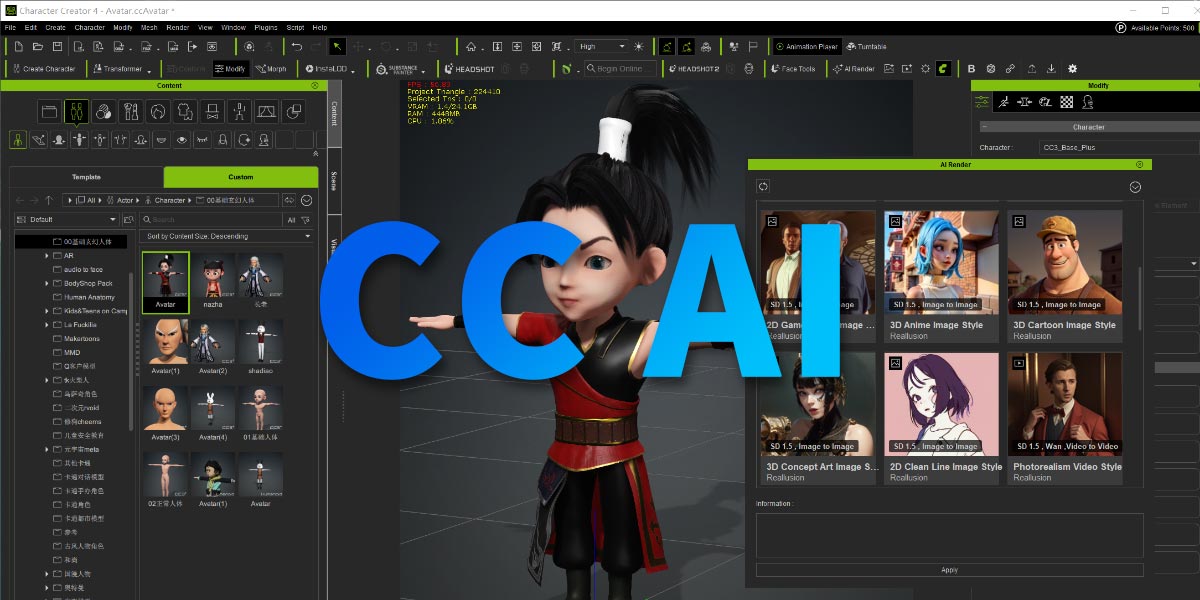Switch to the Template tab
The width and height of the screenshot is (1200, 600).
pyautogui.click(x=86, y=177)
